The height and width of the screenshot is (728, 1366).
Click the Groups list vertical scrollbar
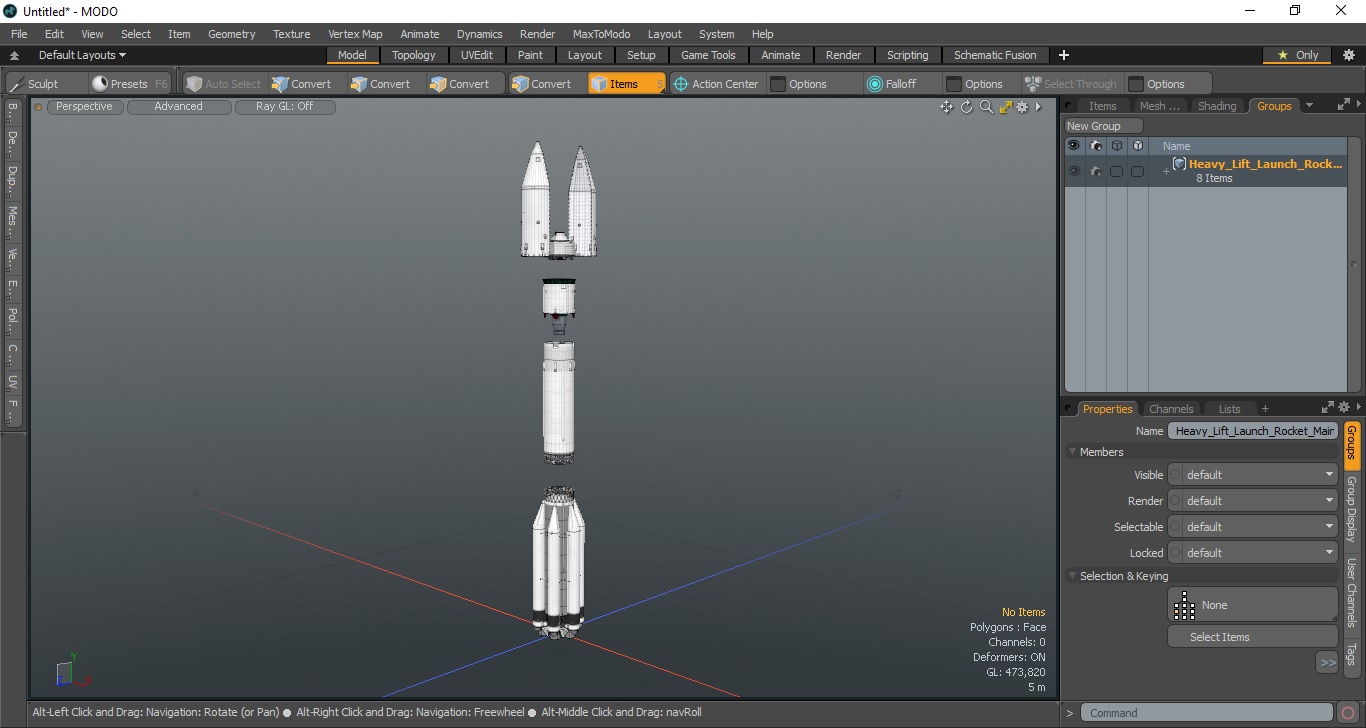coord(1354,265)
